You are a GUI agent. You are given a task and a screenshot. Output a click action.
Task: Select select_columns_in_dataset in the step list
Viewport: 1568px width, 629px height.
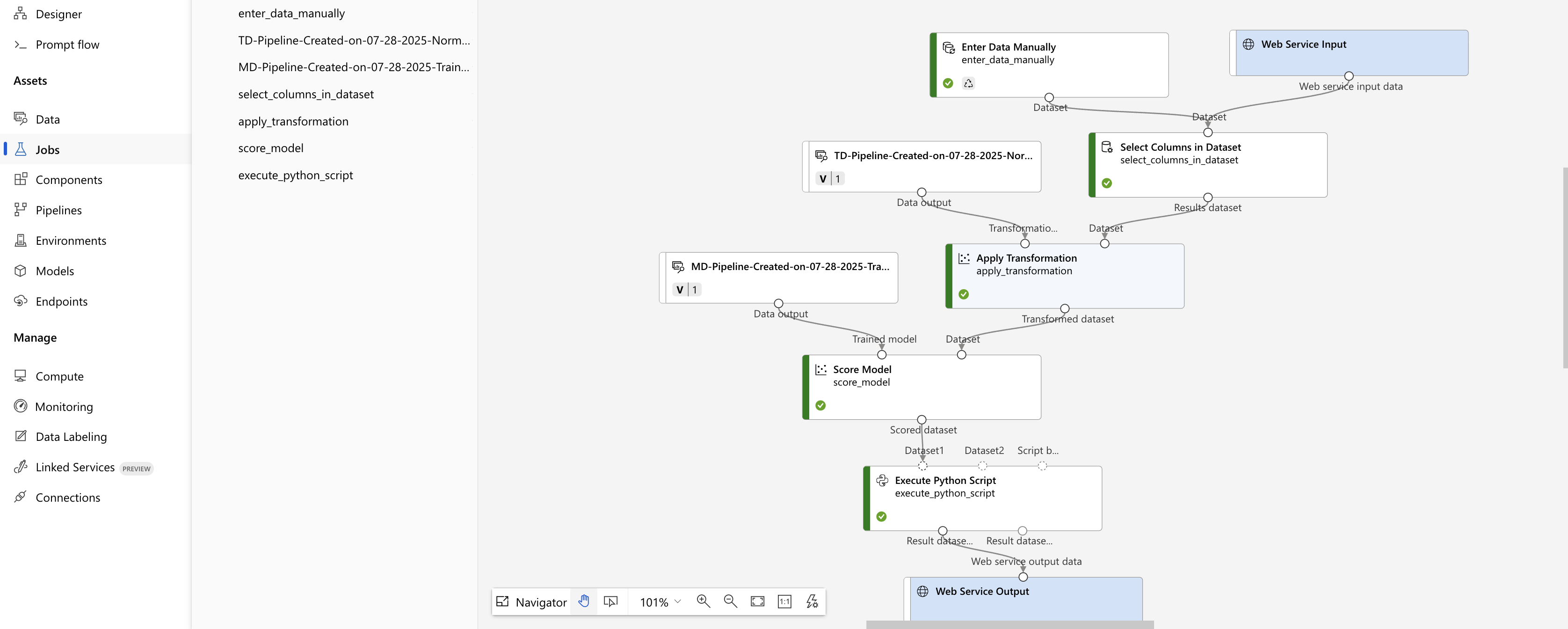pyautogui.click(x=305, y=95)
